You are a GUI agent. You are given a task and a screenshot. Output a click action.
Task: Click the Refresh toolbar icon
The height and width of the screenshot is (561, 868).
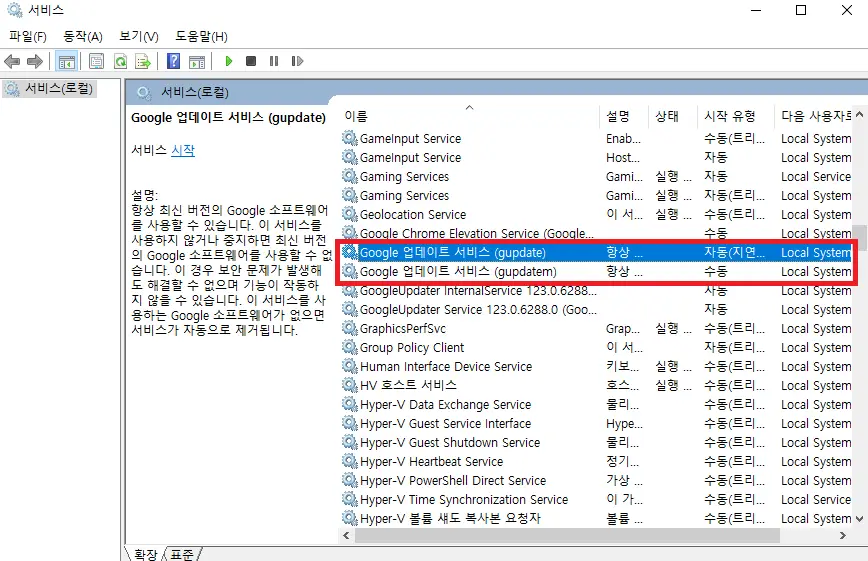120,61
